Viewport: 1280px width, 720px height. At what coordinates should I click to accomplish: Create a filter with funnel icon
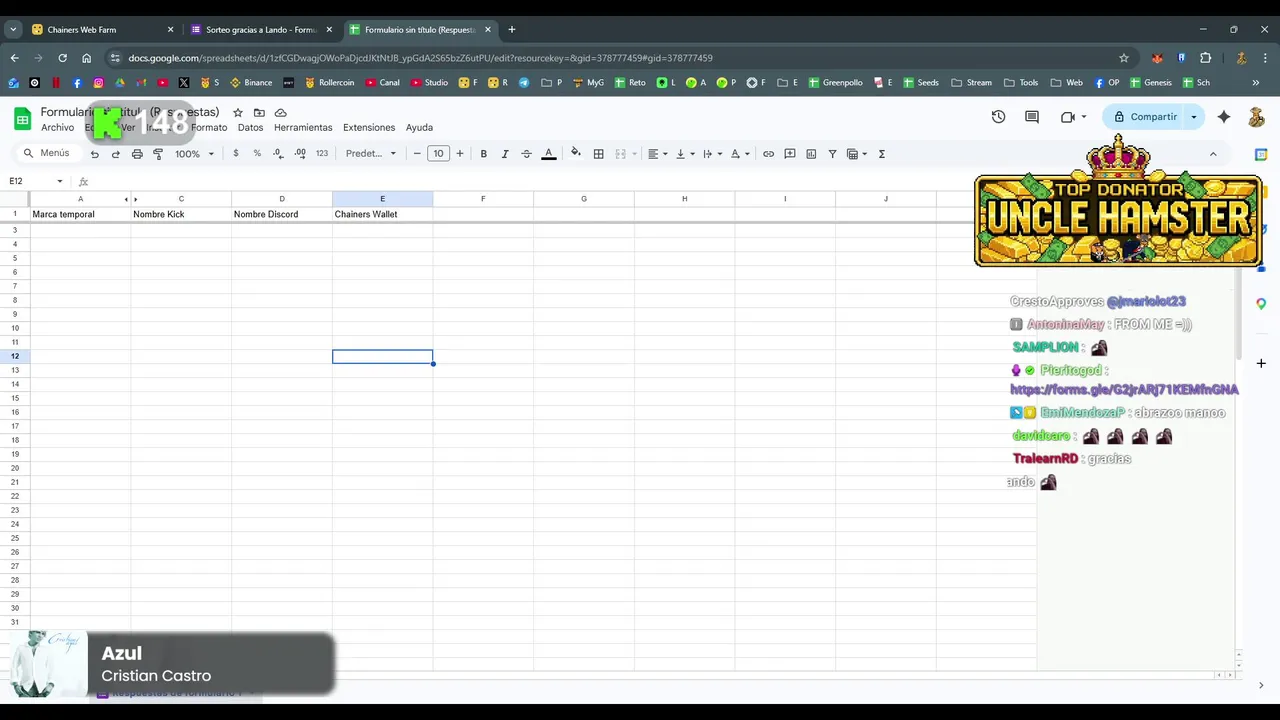832,154
